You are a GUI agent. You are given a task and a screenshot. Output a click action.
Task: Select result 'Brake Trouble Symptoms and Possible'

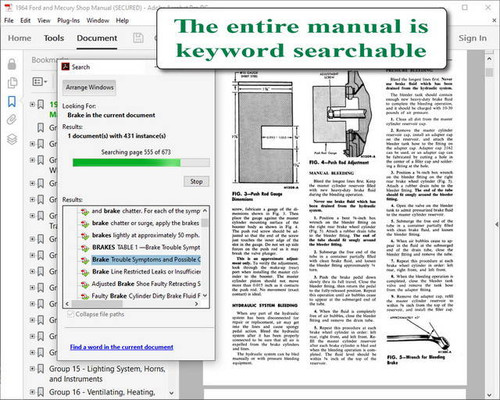(x=146, y=260)
